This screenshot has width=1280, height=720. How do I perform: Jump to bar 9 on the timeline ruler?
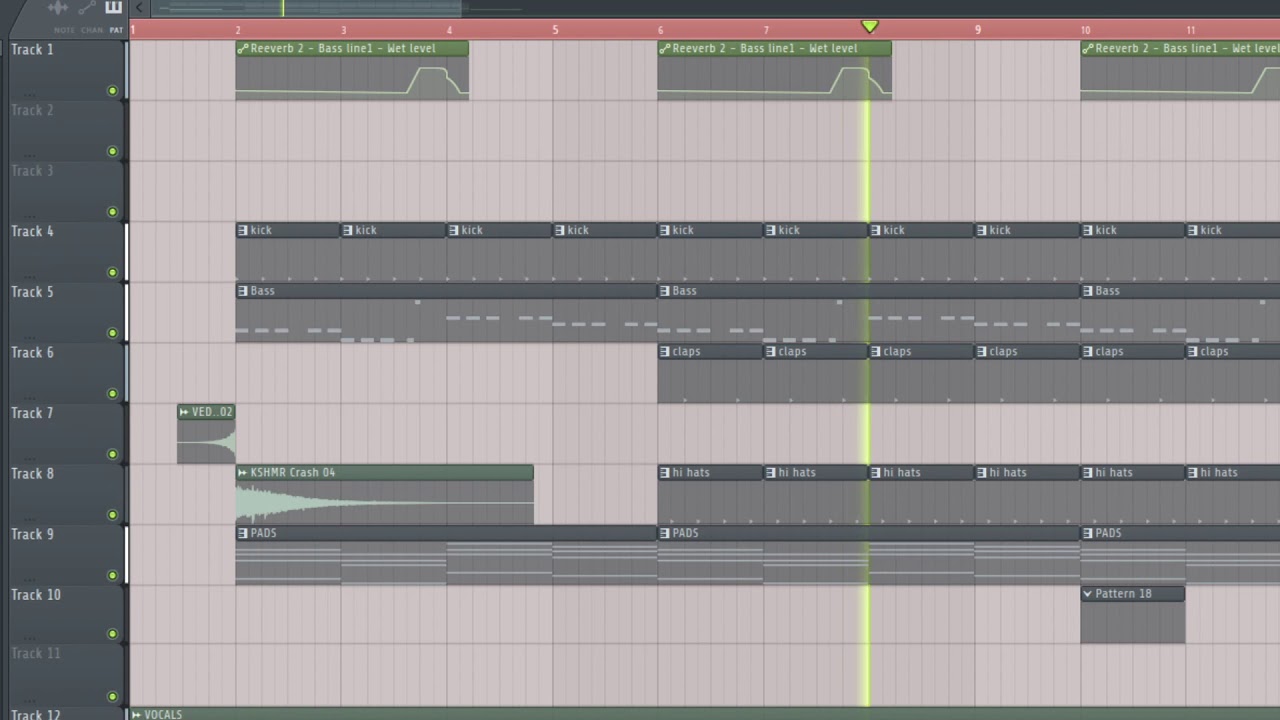978,30
